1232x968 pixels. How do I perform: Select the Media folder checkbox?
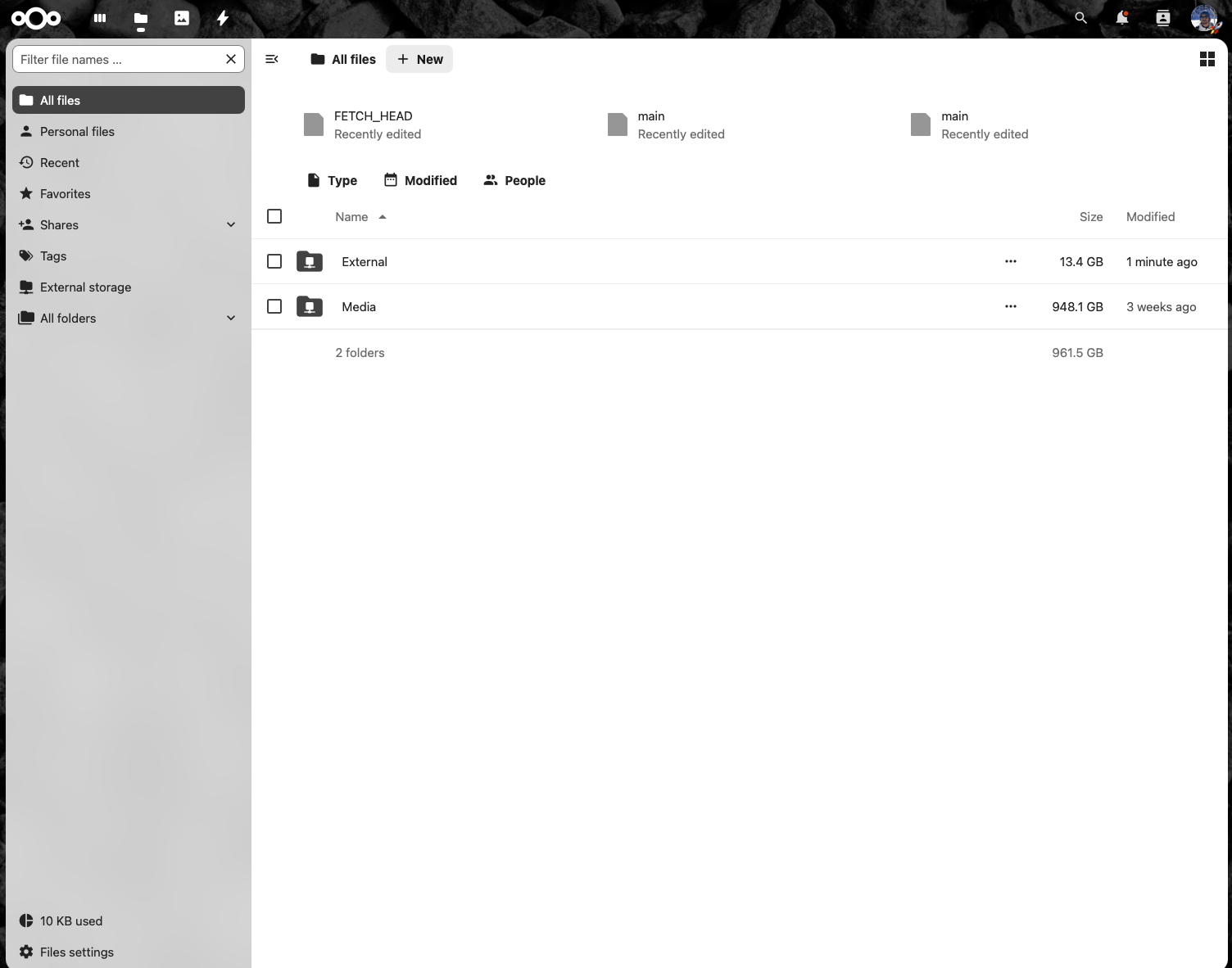tap(274, 305)
